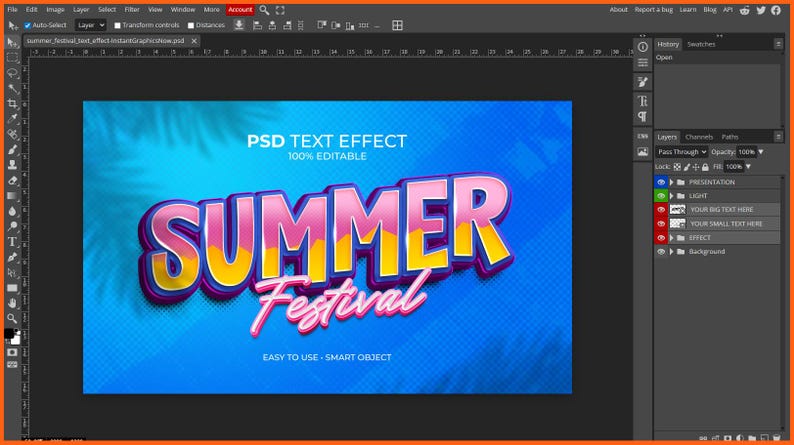Screen dimensions: 794x445
Task: Open the Properties sliders panel icon
Action: click(643, 63)
